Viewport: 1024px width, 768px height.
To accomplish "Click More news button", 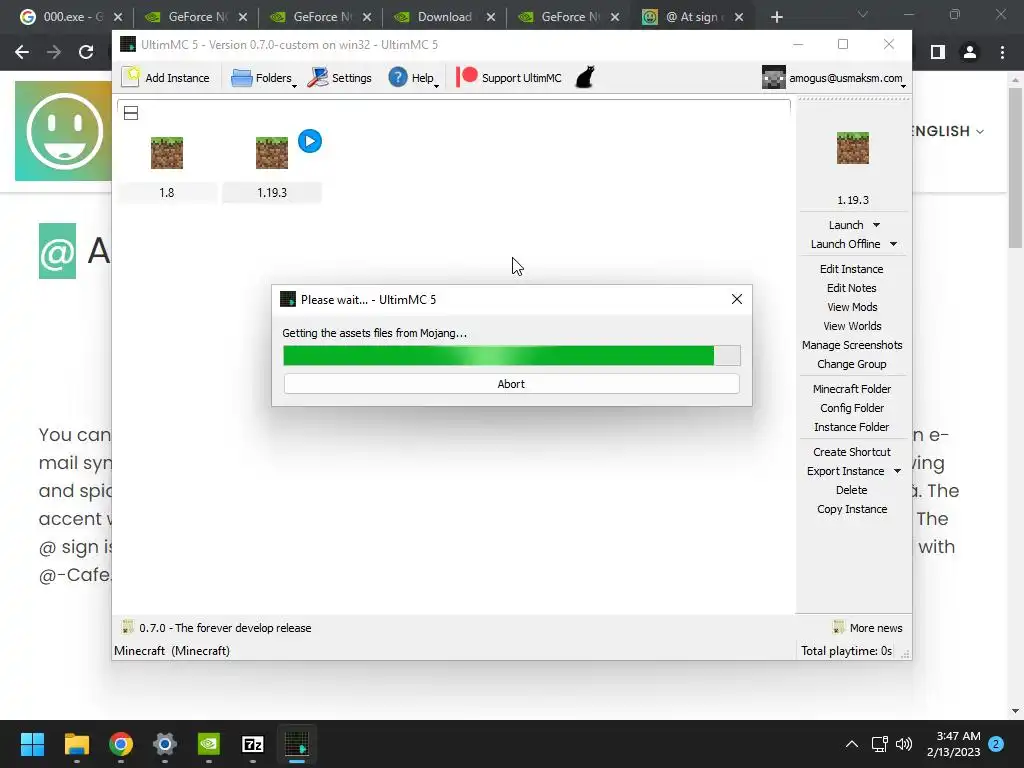I will point(868,628).
